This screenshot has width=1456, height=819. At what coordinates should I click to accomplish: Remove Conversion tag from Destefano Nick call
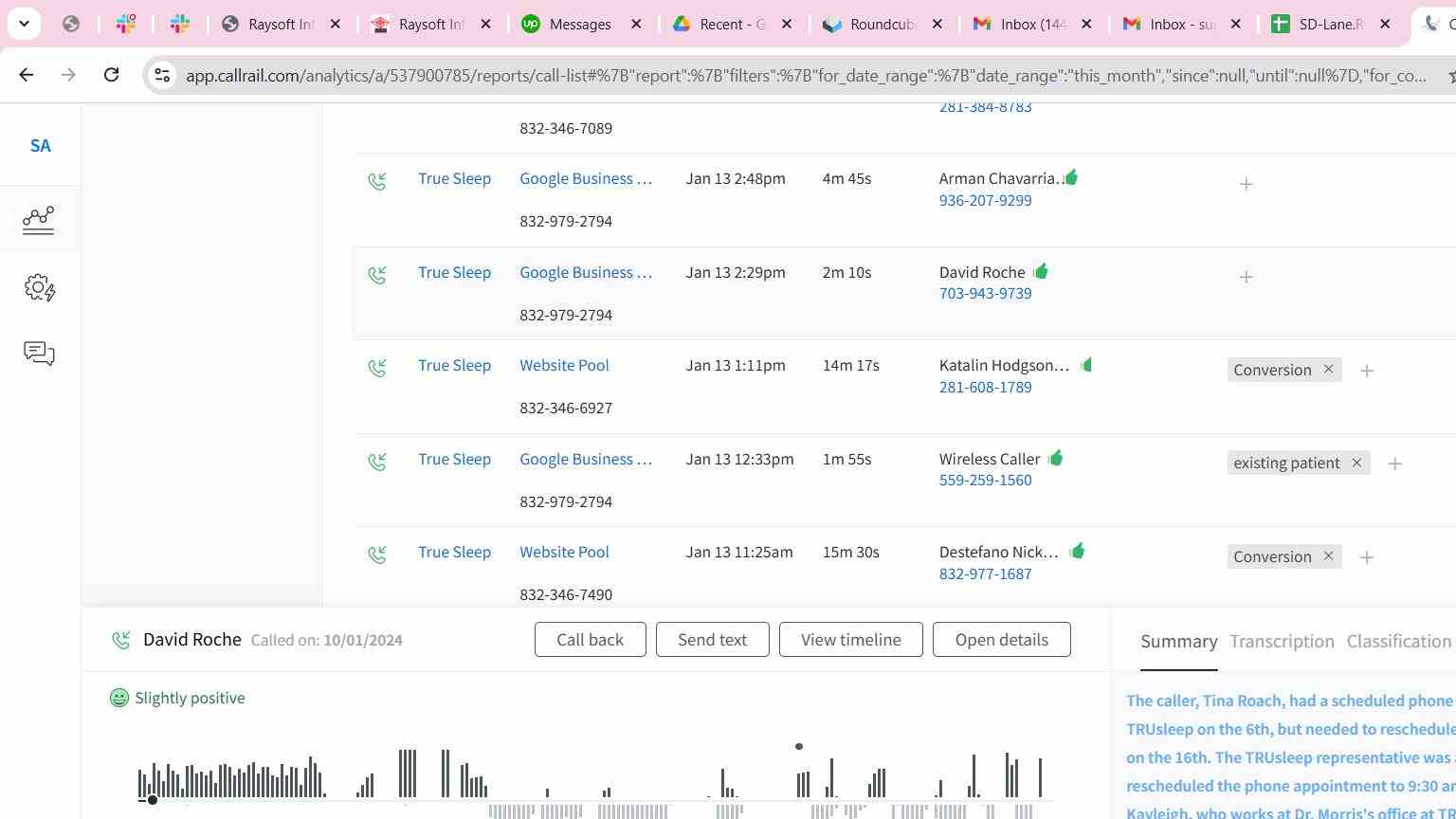pyautogui.click(x=1328, y=555)
